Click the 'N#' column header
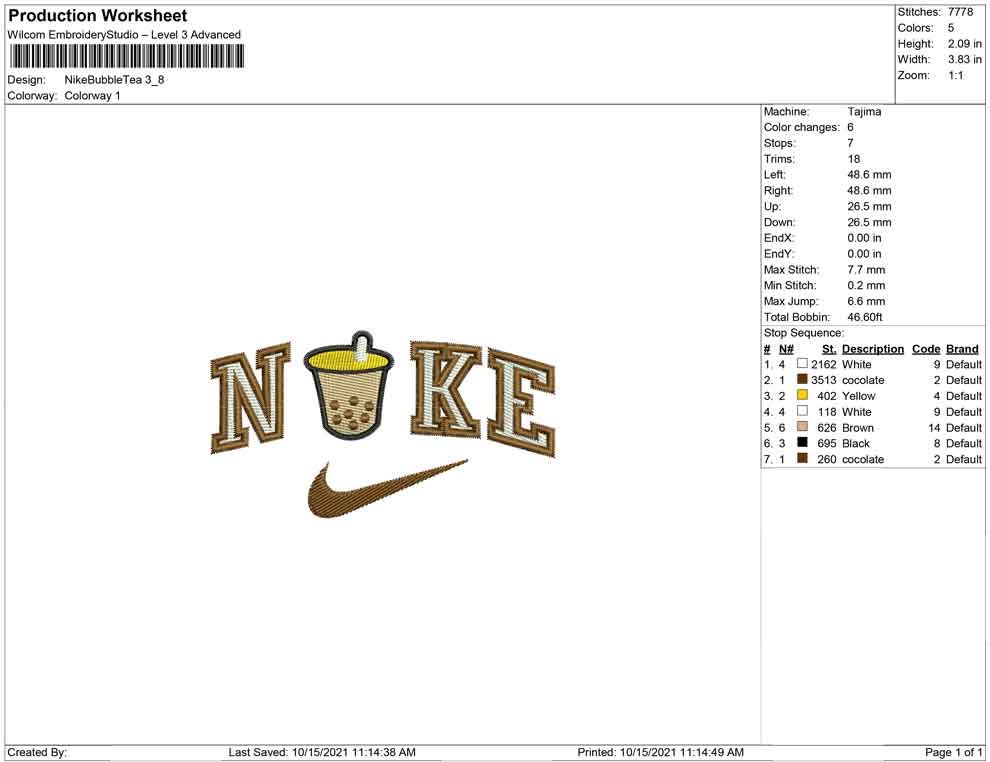990x762 pixels. click(786, 348)
